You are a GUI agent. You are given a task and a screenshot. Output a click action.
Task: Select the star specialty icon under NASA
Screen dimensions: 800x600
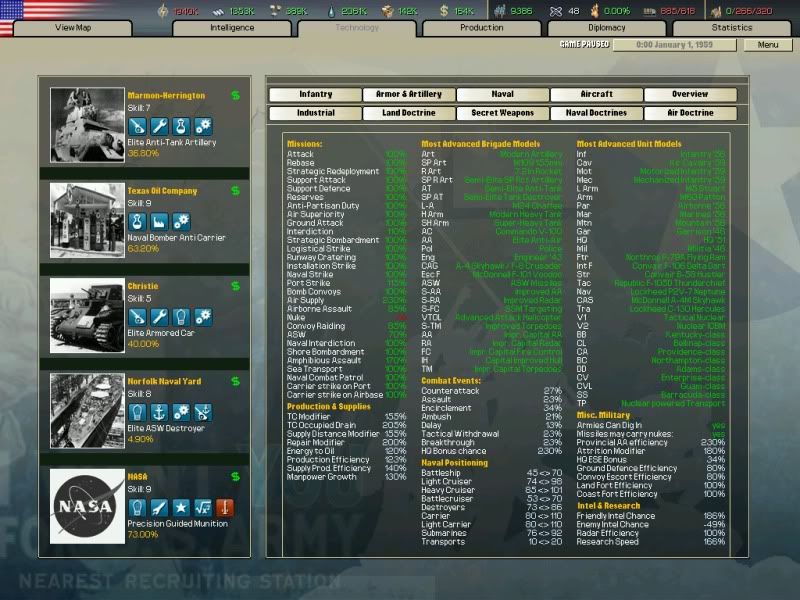pos(180,507)
